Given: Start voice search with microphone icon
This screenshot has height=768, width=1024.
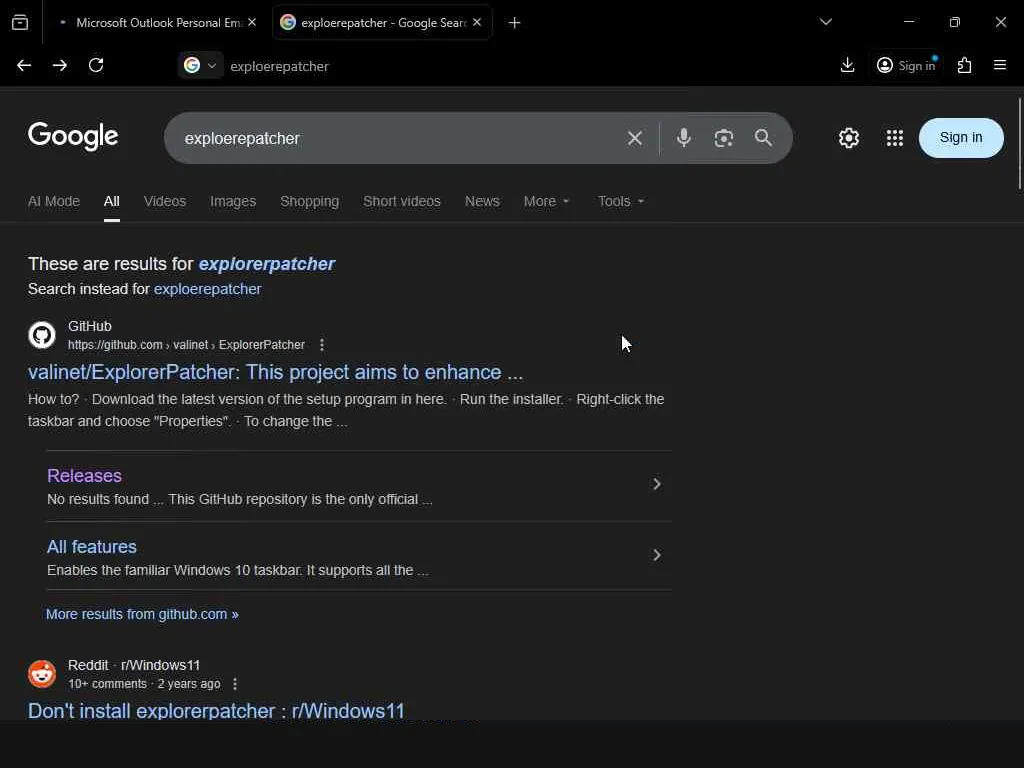Looking at the screenshot, I should (684, 138).
